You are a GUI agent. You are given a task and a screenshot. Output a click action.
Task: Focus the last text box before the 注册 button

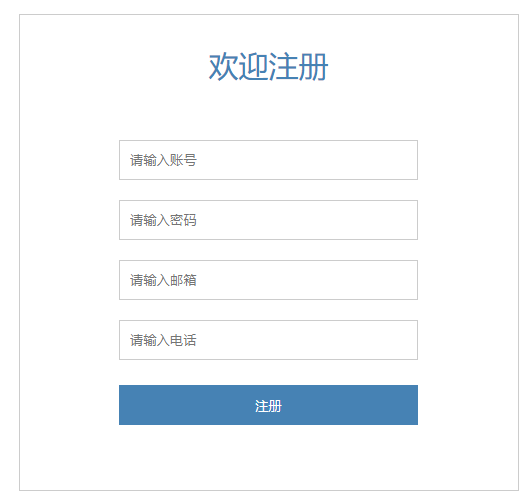[x=268, y=340]
